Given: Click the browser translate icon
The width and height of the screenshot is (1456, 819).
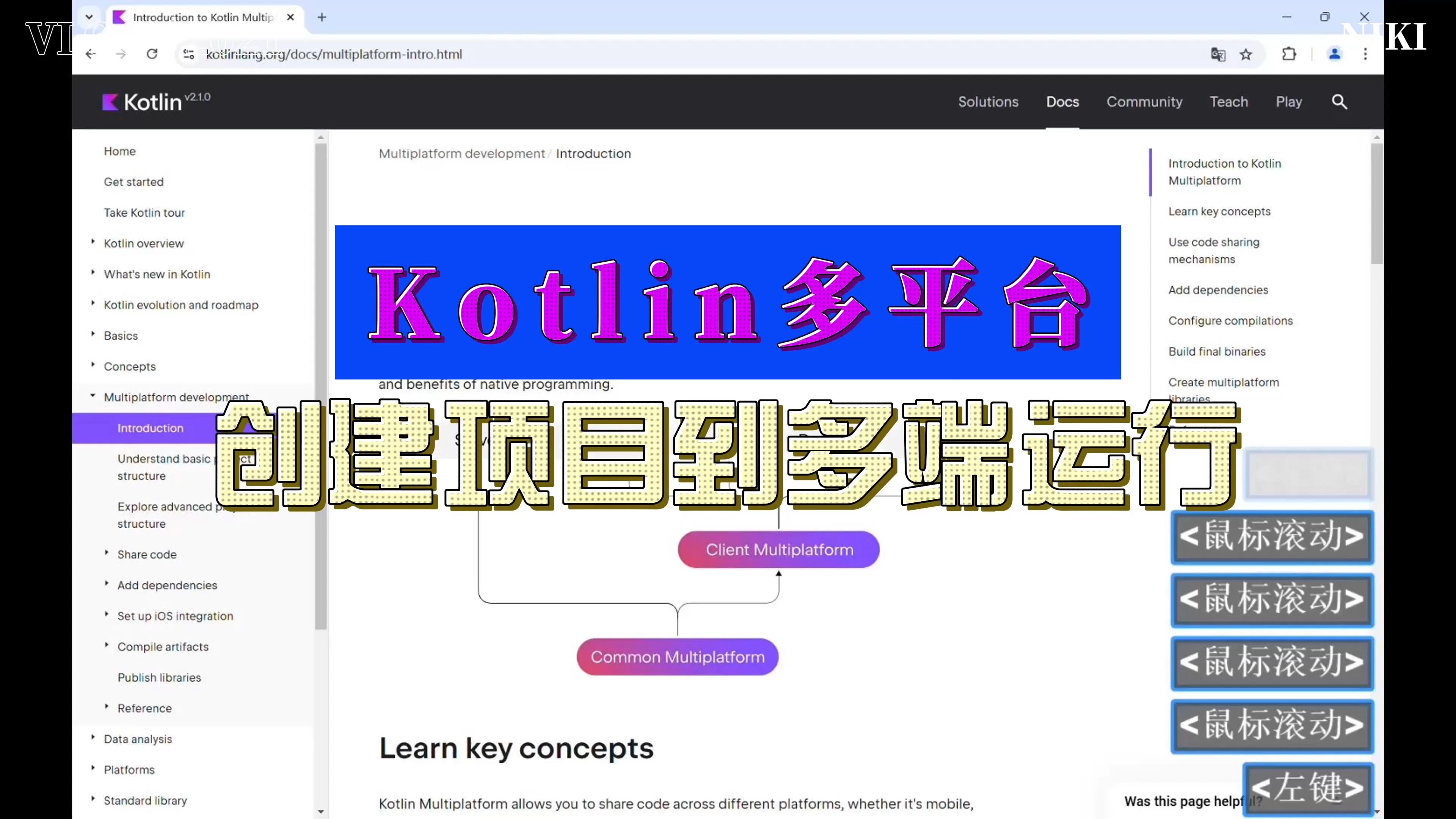Looking at the screenshot, I should (x=1219, y=53).
